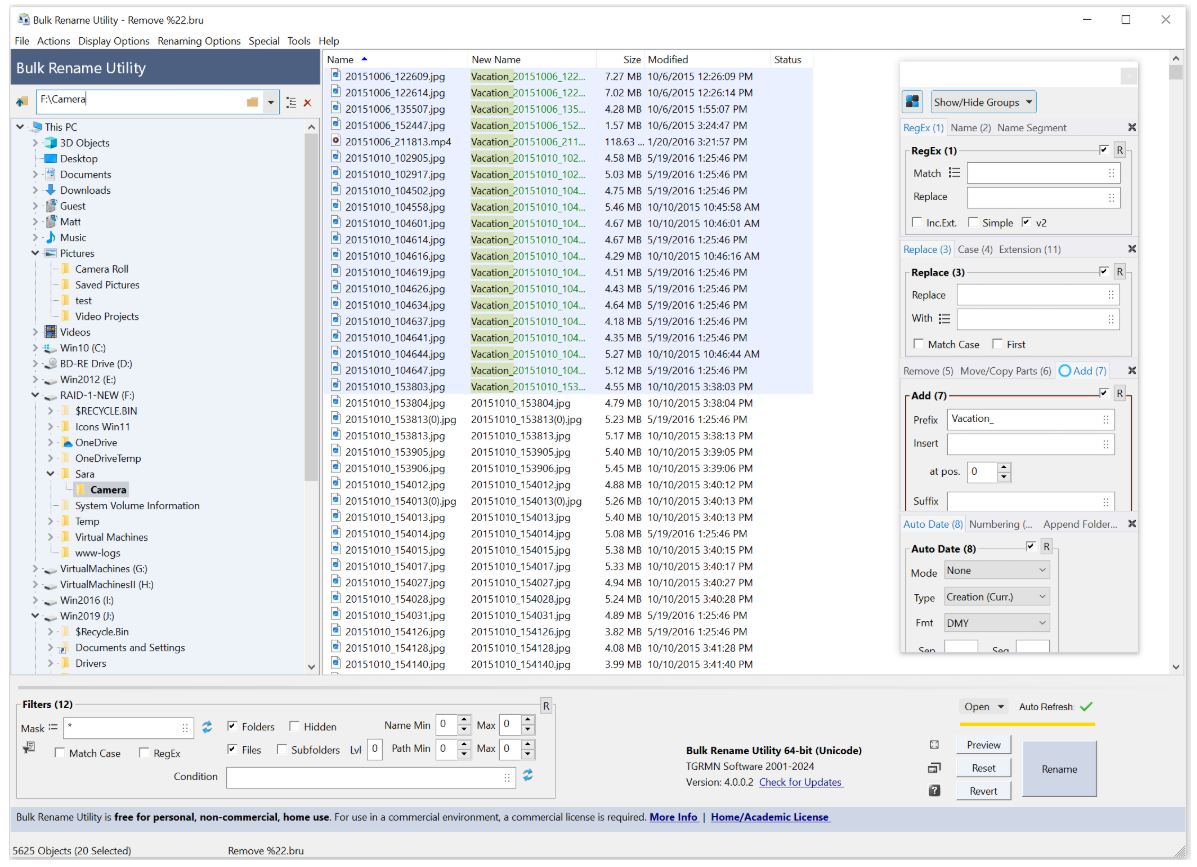Click the help question icon left of Revert
This screenshot has height=867, width=1197.
[x=934, y=791]
